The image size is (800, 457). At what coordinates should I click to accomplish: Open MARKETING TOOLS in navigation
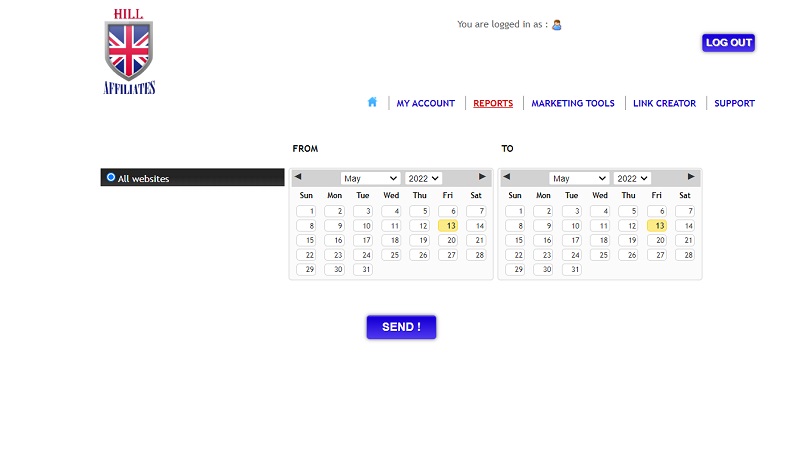click(x=573, y=103)
